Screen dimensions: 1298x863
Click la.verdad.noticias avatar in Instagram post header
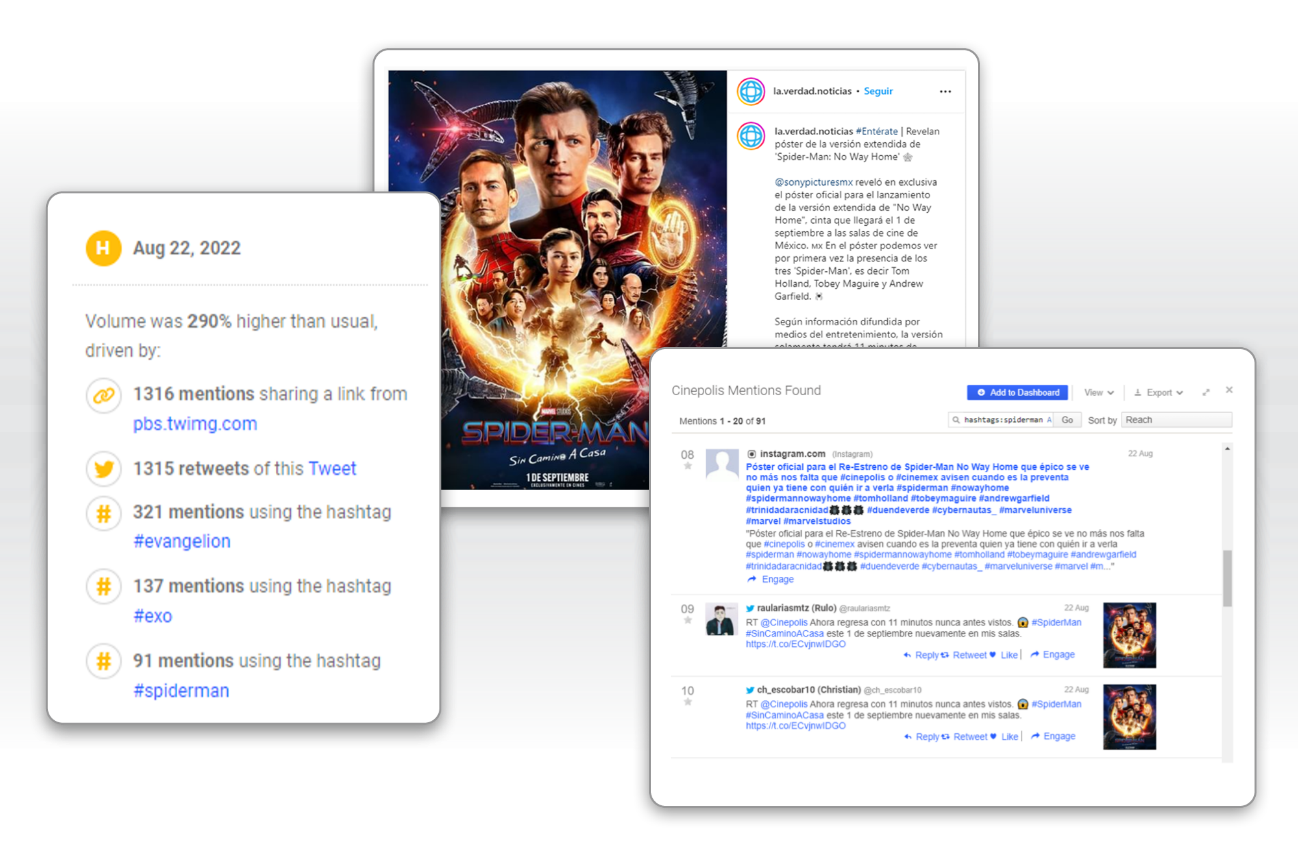[x=751, y=91]
